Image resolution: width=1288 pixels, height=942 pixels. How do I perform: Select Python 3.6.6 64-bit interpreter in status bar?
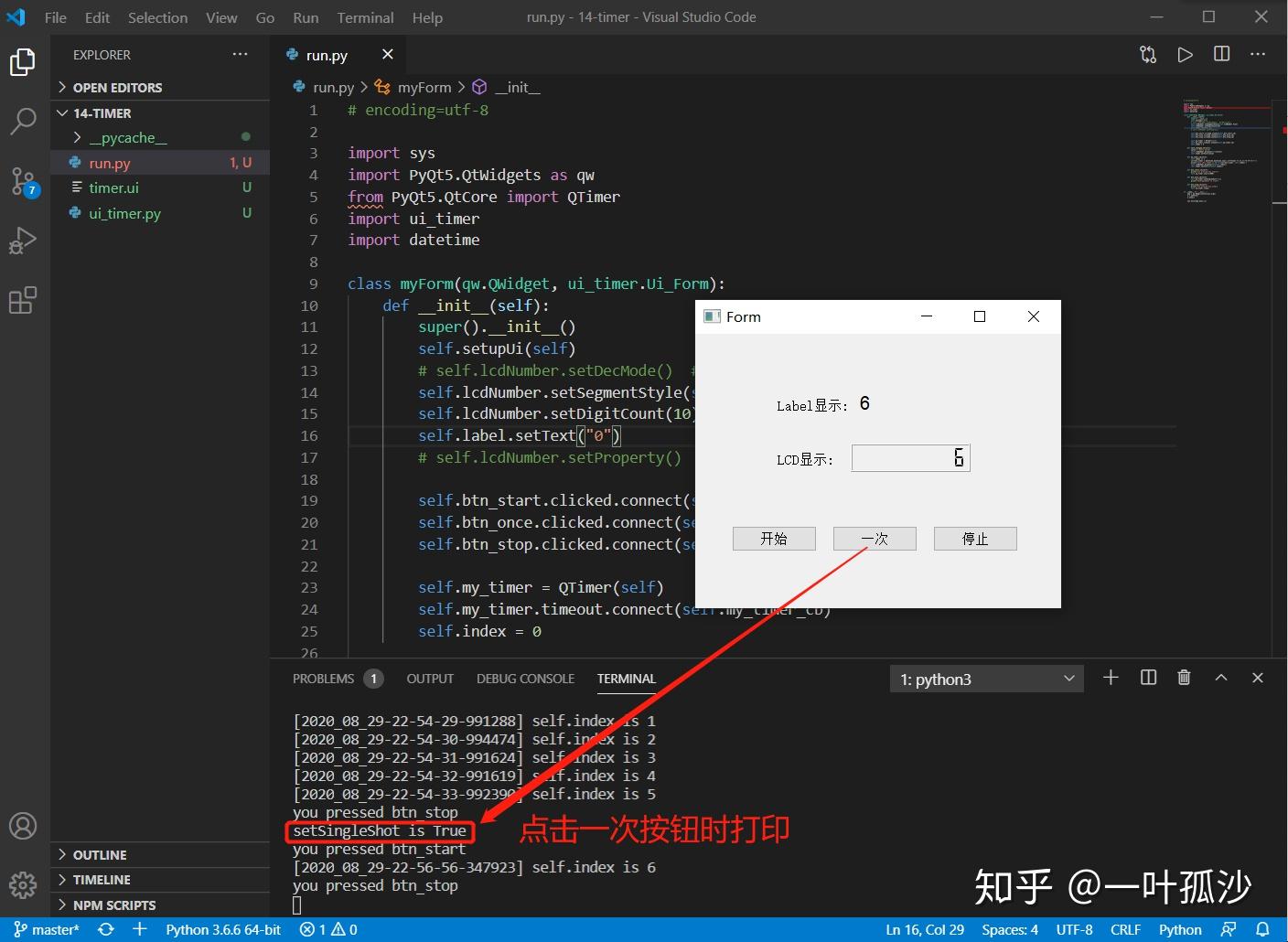(223, 929)
